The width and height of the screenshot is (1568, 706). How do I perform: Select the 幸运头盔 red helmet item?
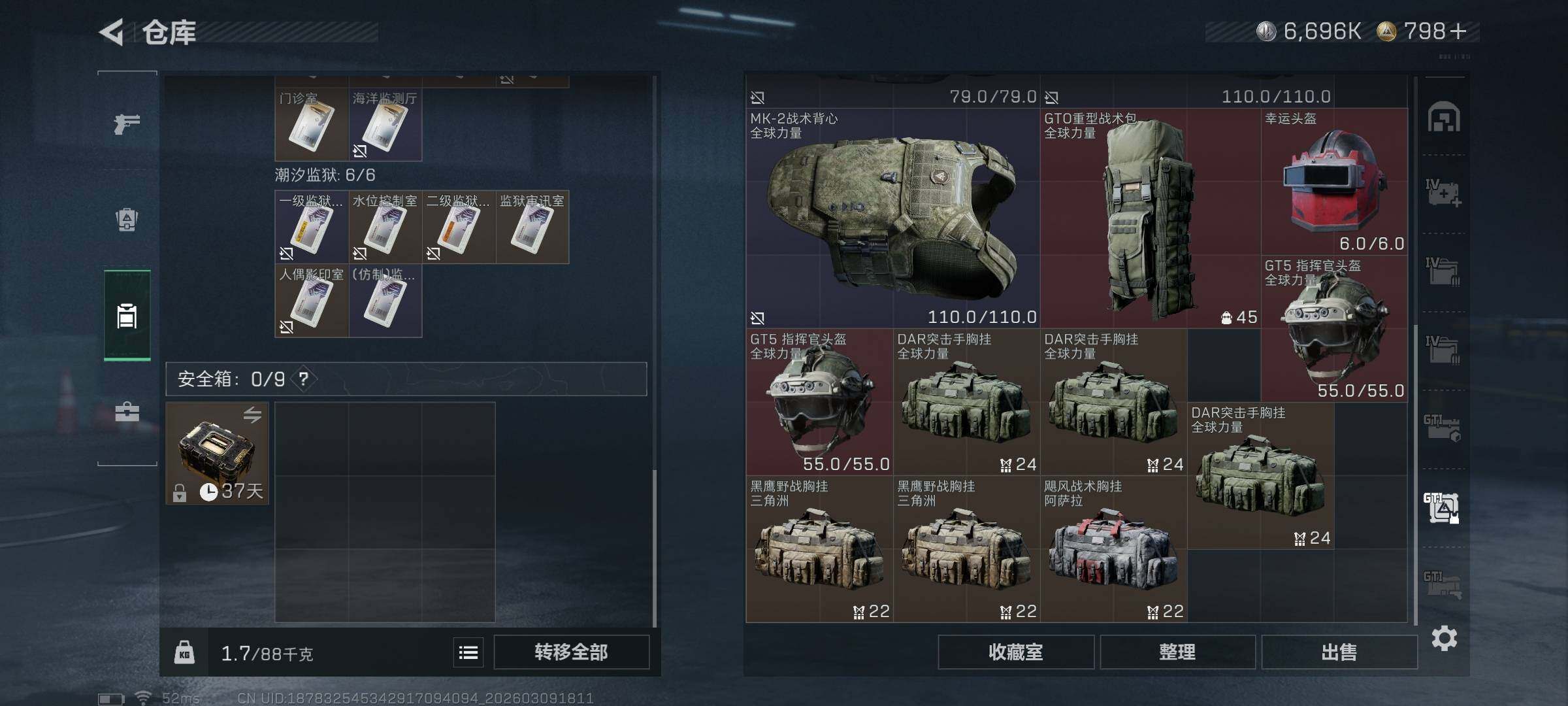1334,182
